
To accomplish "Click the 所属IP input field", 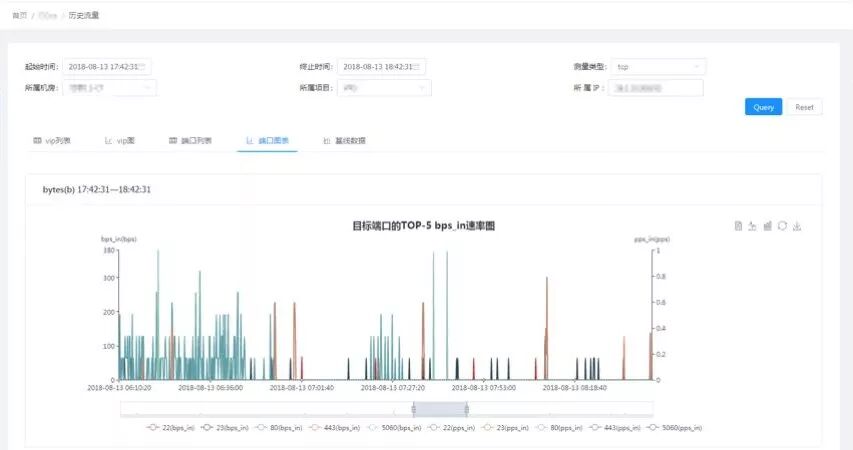I will pyautogui.click(x=656, y=88).
